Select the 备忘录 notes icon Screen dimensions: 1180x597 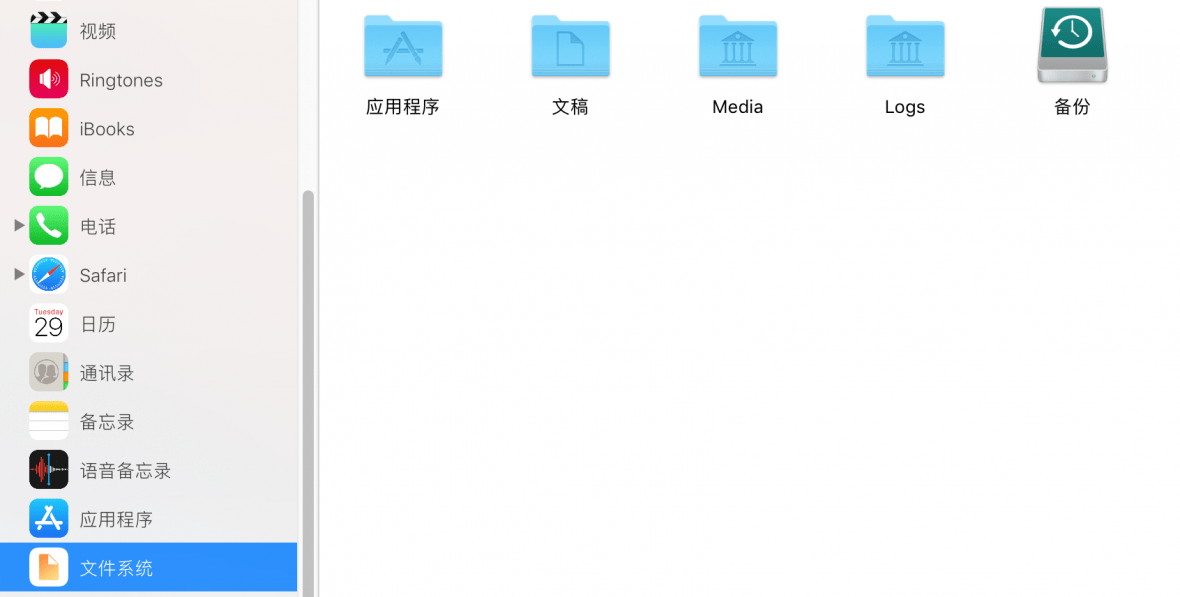[49, 421]
